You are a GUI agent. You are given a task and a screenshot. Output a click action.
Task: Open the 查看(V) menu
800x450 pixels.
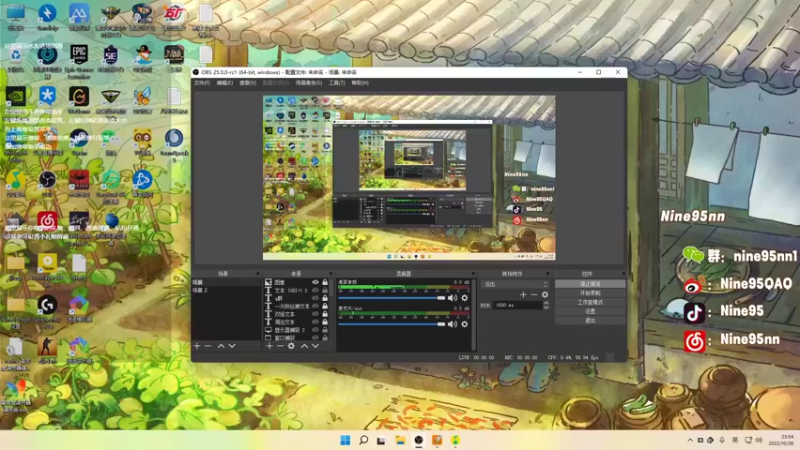pyautogui.click(x=247, y=83)
